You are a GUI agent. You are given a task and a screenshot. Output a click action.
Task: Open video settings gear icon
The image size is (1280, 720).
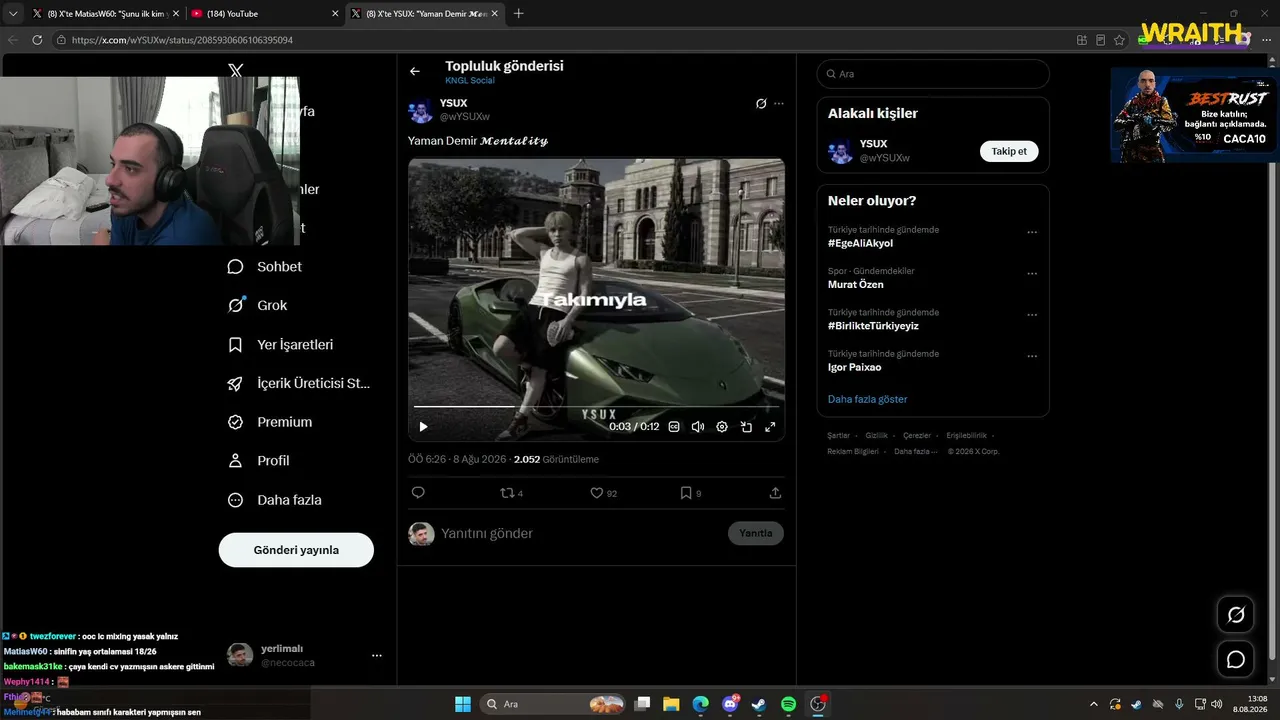click(x=722, y=426)
